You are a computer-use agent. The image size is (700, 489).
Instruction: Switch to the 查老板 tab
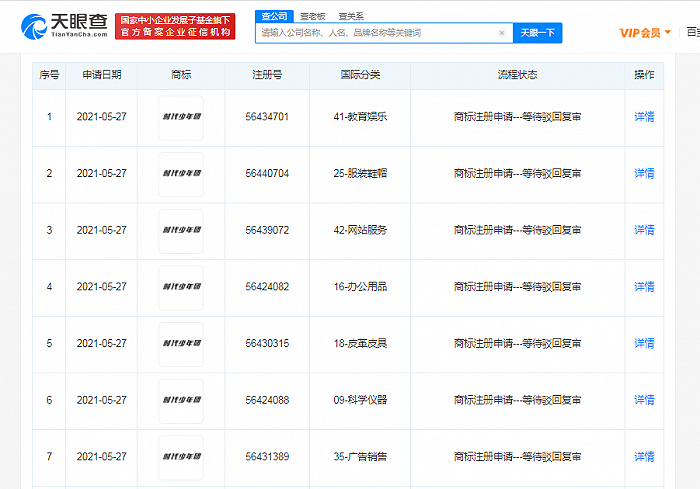tap(312, 17)
